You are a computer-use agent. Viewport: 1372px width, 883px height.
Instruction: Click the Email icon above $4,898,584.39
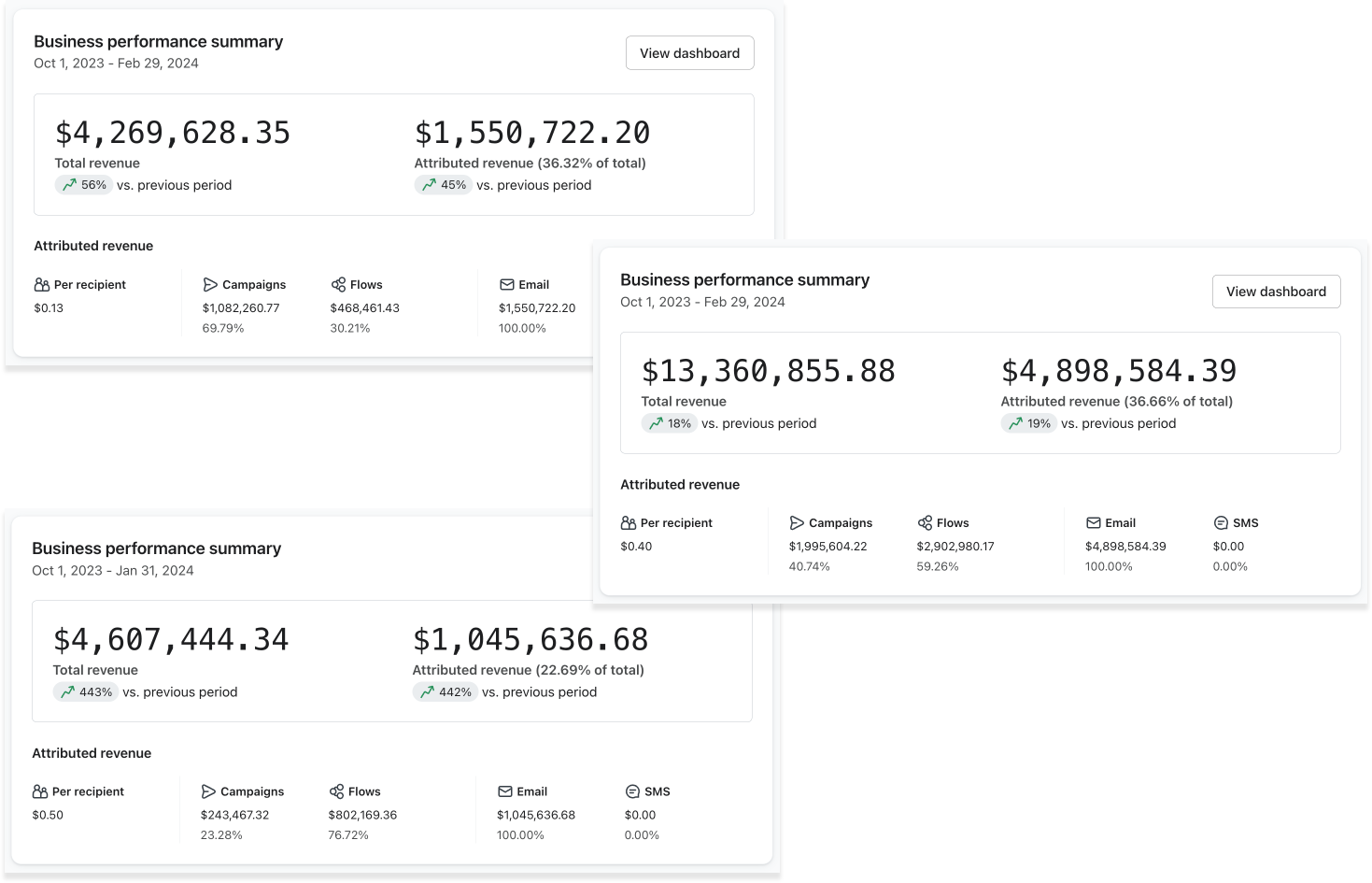pos(1094,523)
